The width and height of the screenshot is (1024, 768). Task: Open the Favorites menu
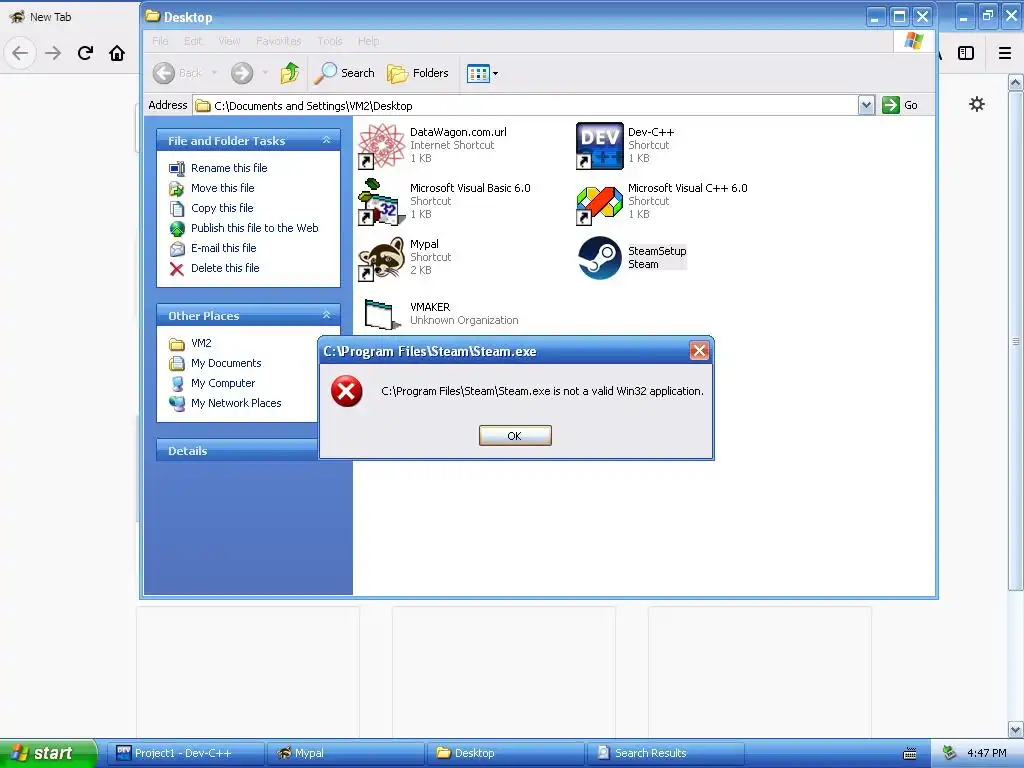[279, 41]
